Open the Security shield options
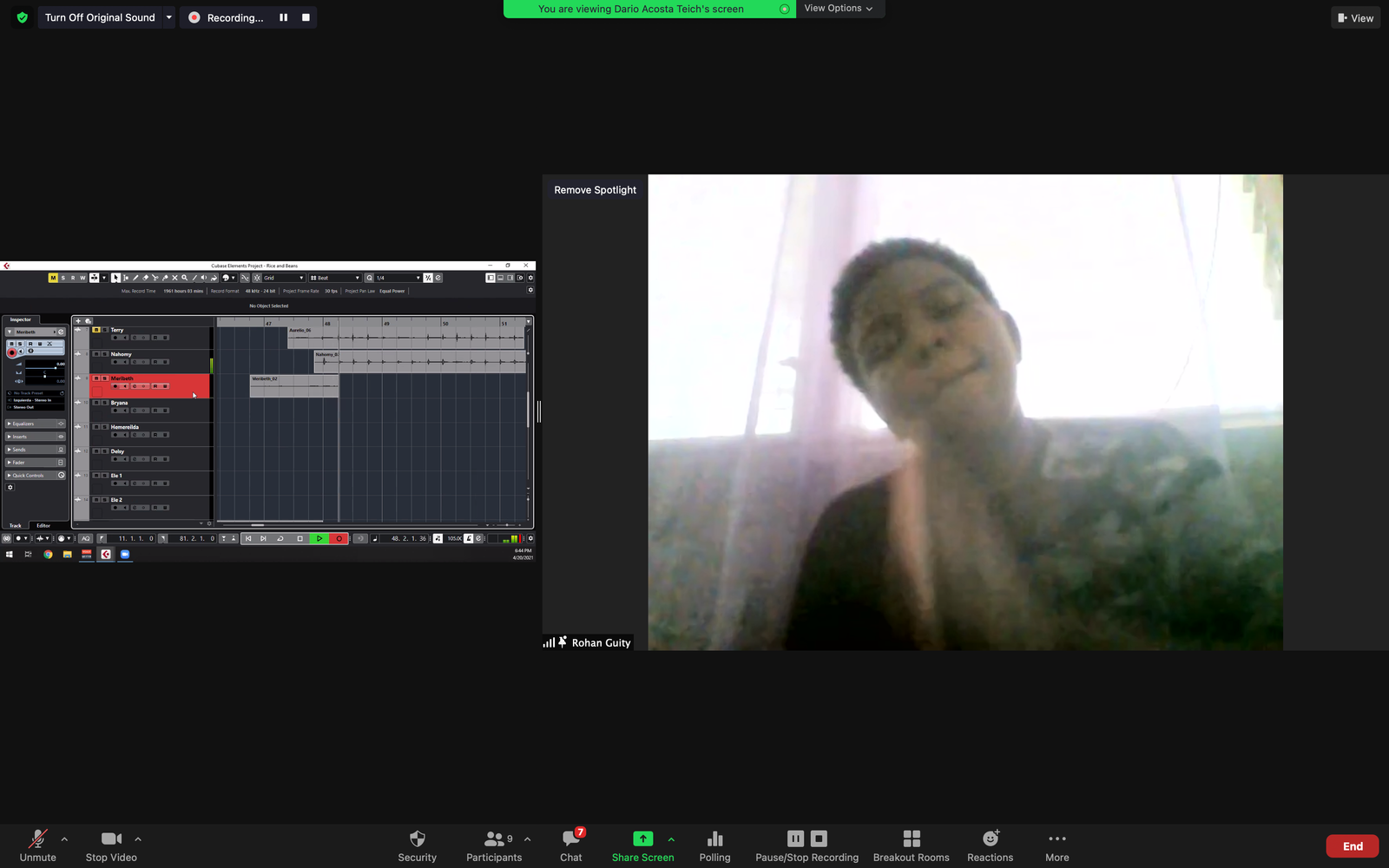Viewport: 1389px width, 868px height. tap(417, 845)
